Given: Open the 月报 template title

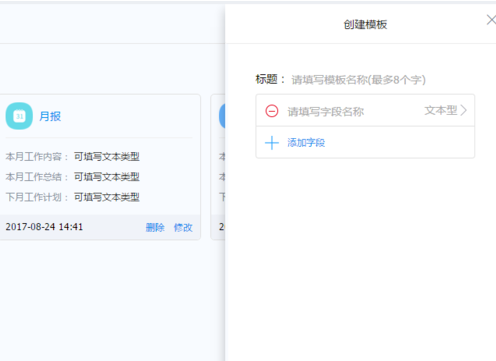Looking at the screenshot, I should 50,116.
